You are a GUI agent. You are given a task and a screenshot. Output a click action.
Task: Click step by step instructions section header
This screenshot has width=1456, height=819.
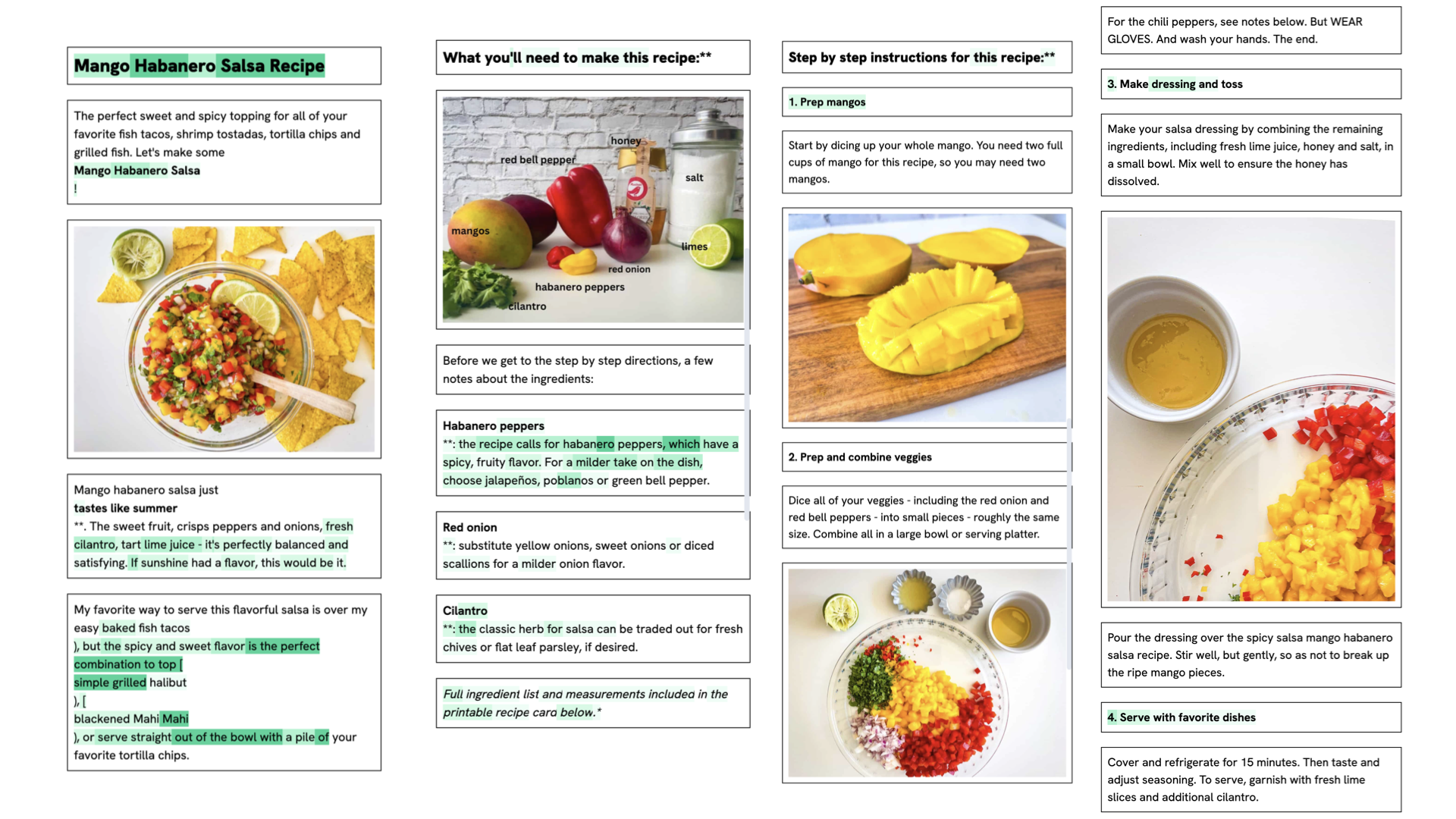coord(930,57)
